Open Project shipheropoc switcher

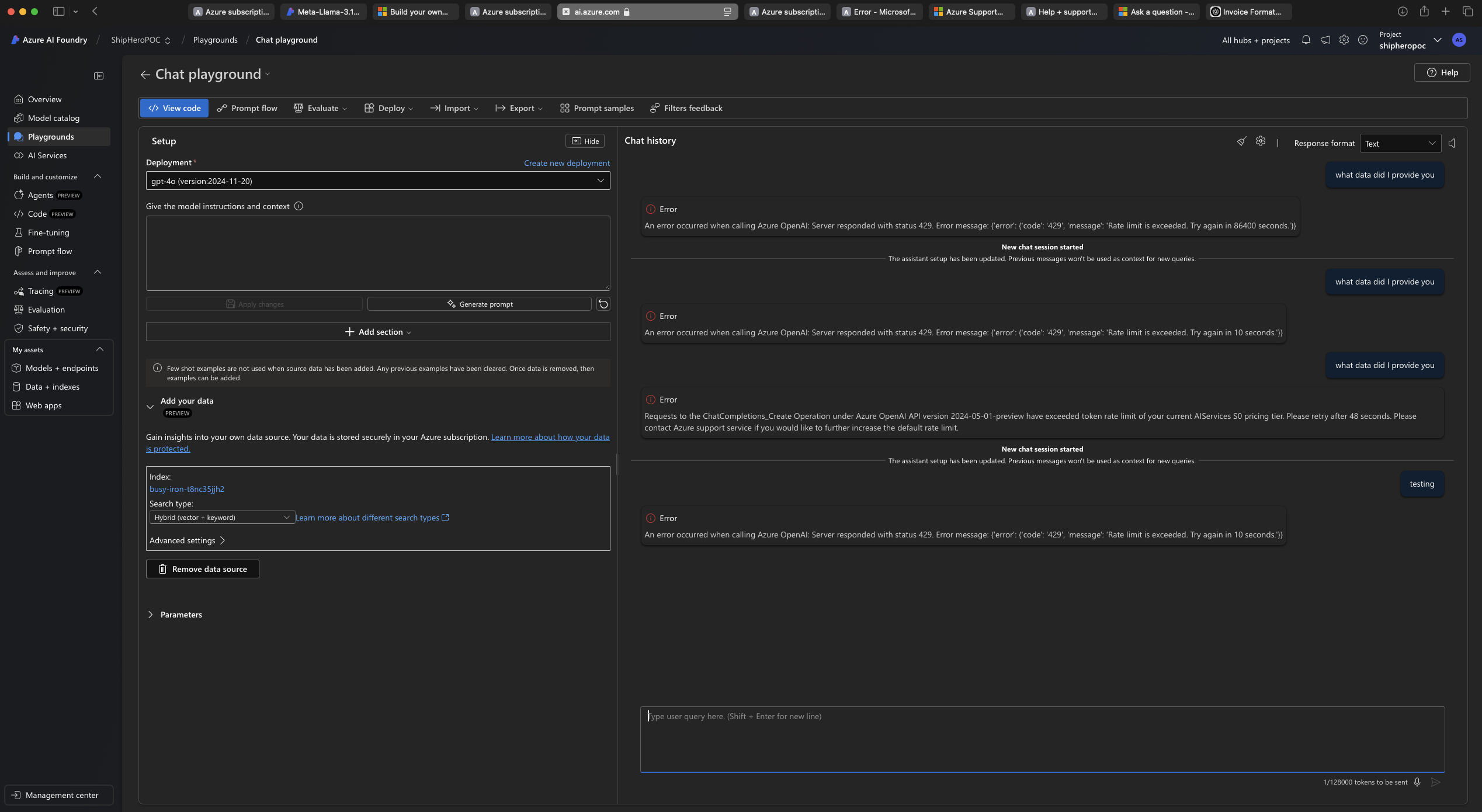1411,40
